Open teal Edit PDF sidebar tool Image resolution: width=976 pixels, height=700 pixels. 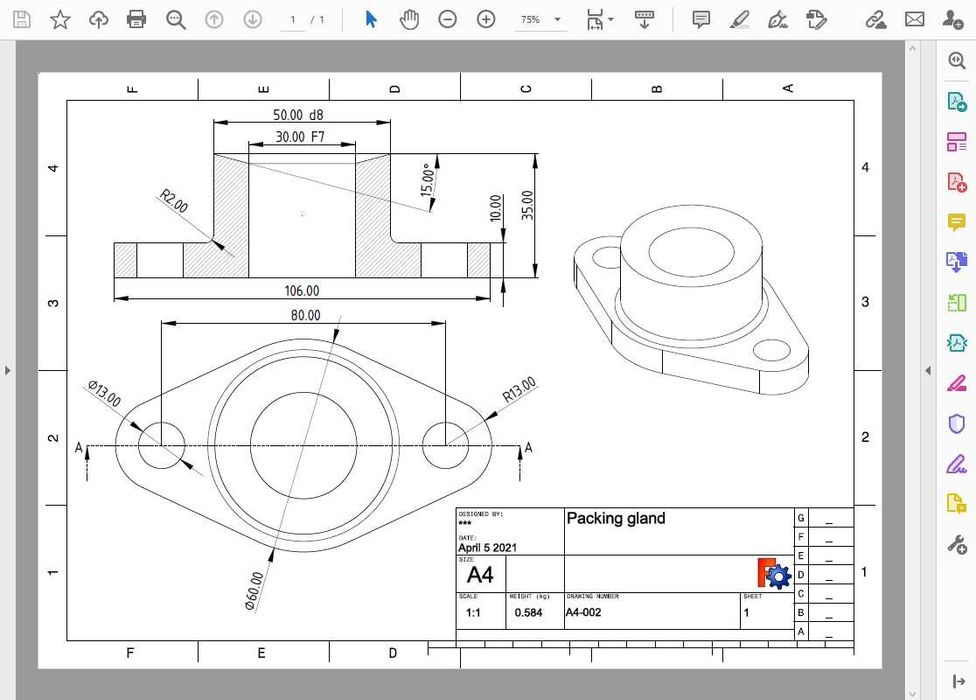point(956,343)
